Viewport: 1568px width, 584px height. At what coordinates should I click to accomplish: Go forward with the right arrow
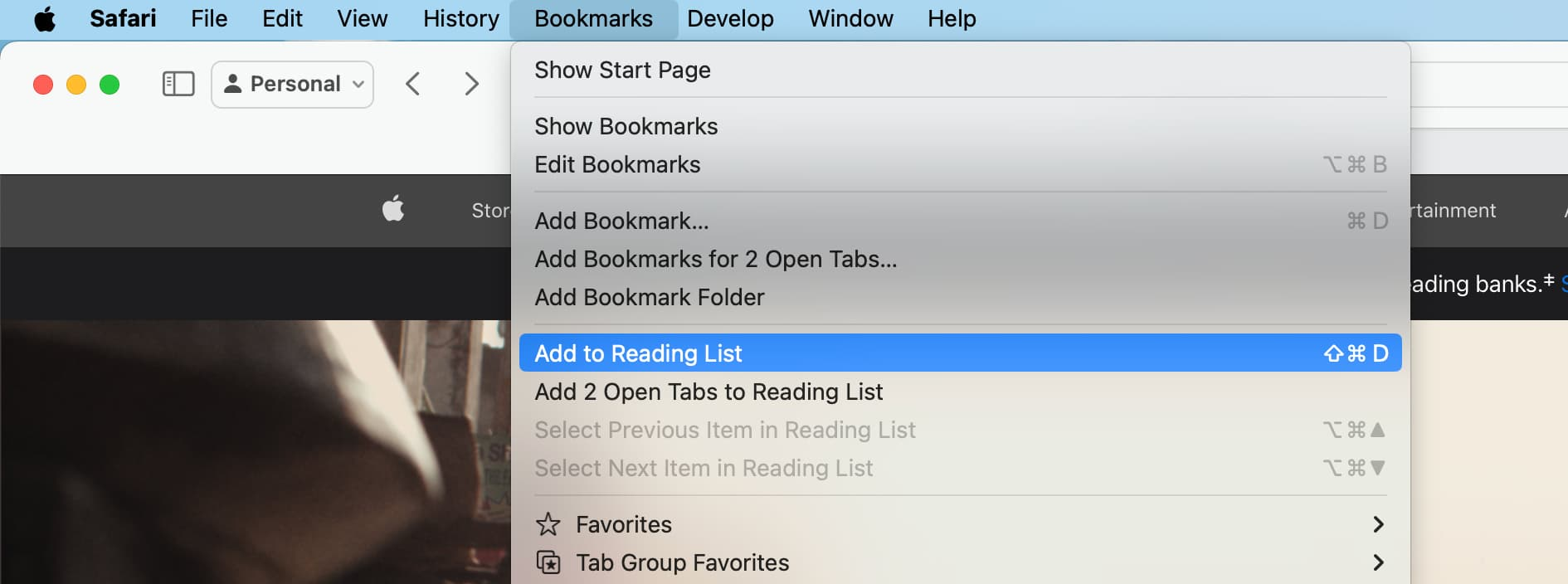coord(471,84)
